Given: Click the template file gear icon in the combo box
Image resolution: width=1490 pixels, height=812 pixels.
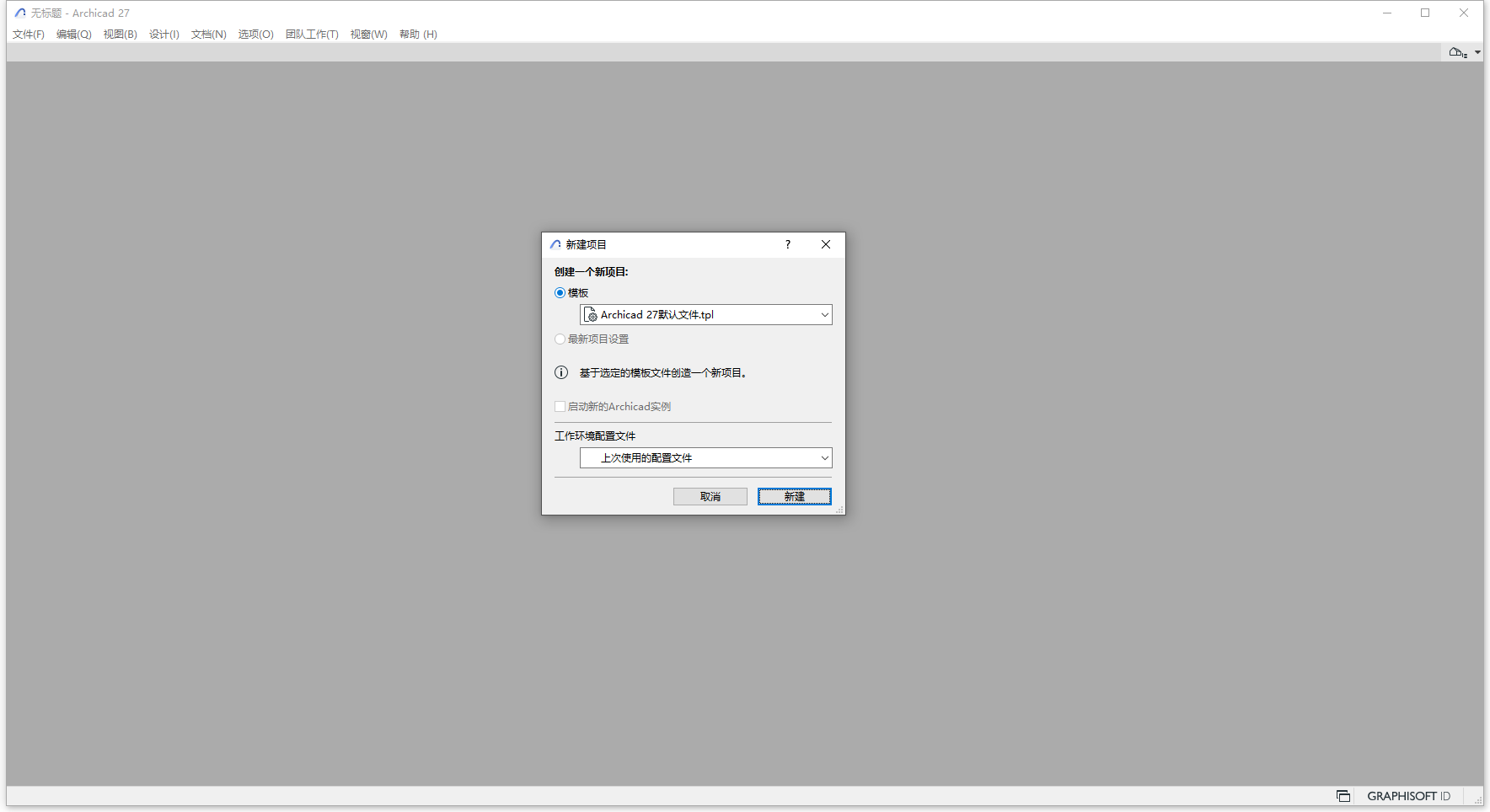Looking at the screenshot, I should [x=591, y=314].
